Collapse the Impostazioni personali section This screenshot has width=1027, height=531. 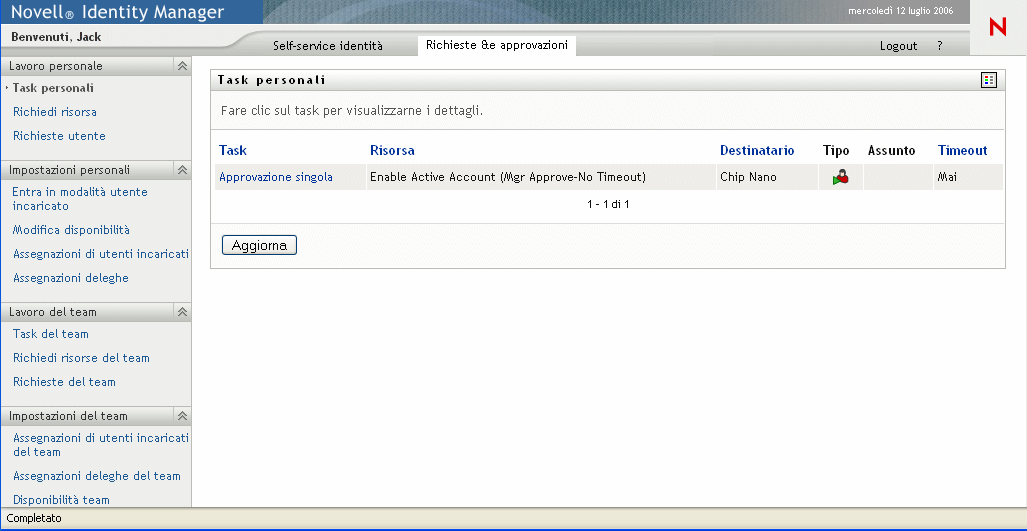[182, 170]
